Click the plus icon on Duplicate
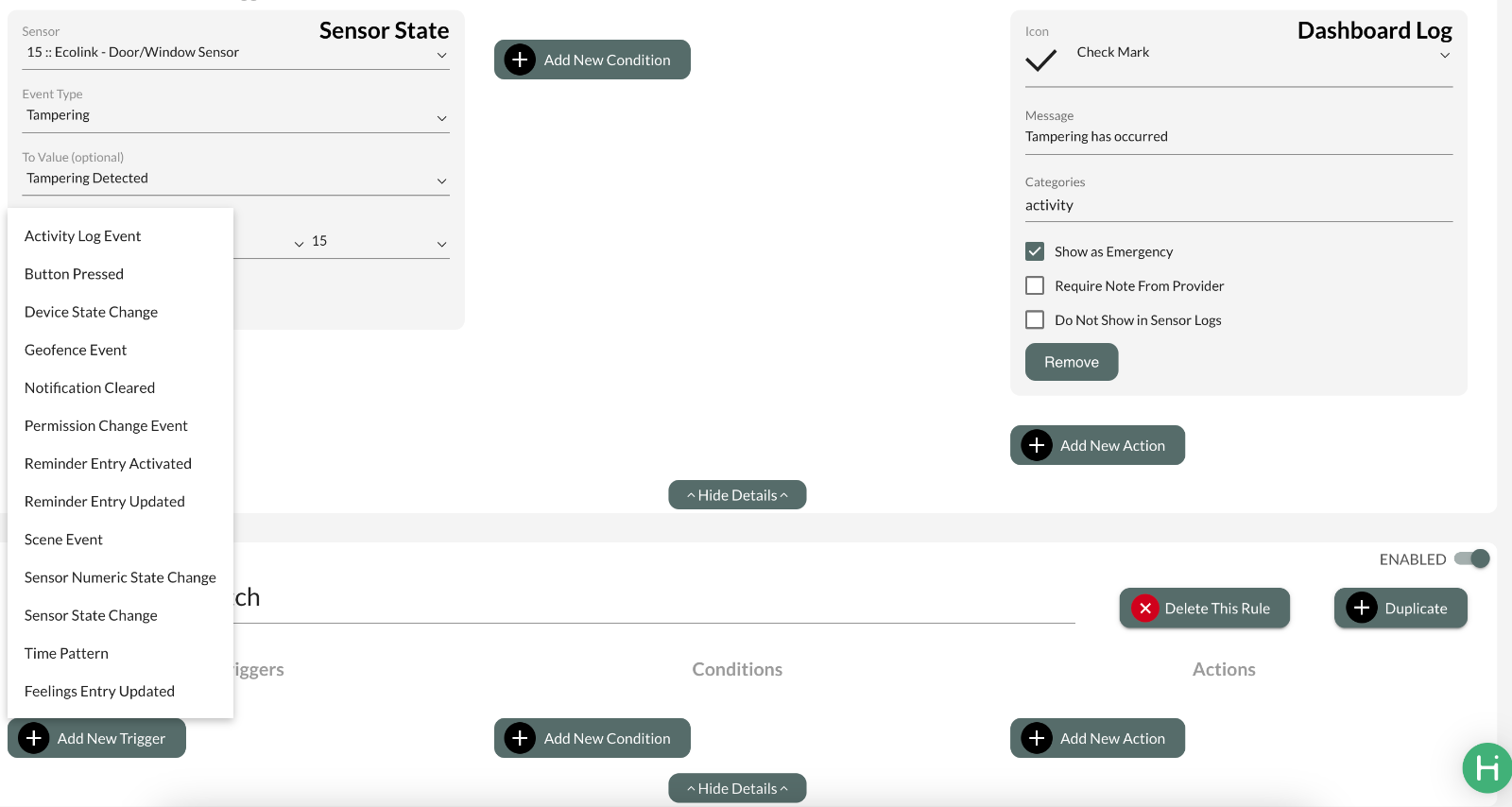Screen dimensions: 1512x807 (1362, 609)
